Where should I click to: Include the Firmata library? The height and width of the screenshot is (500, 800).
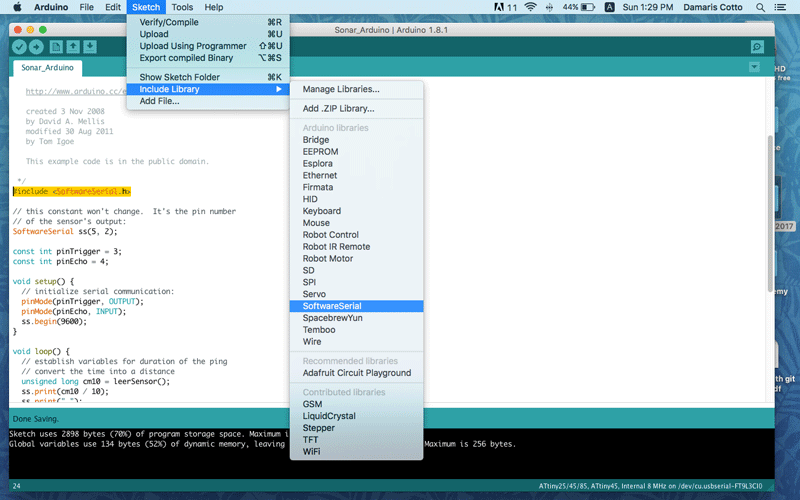click(356, 187)
